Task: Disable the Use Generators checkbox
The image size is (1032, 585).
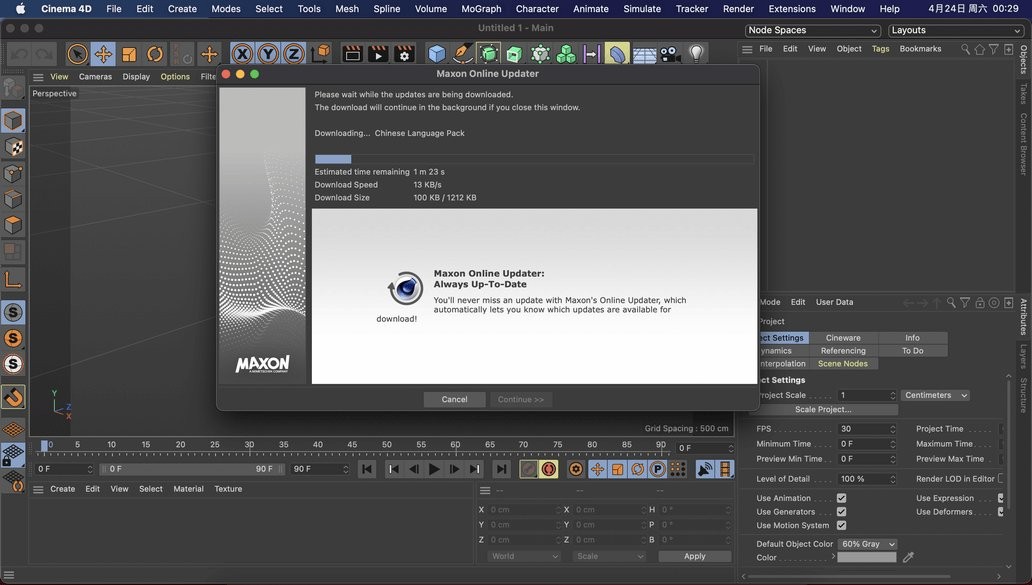Action: click(x=841, y=512)
